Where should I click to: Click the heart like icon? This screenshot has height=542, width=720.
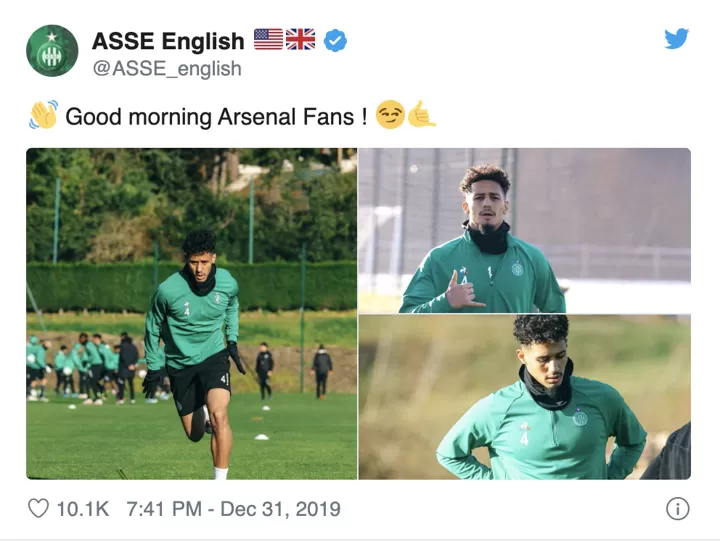pyautogui.click(x=38, y=509)
